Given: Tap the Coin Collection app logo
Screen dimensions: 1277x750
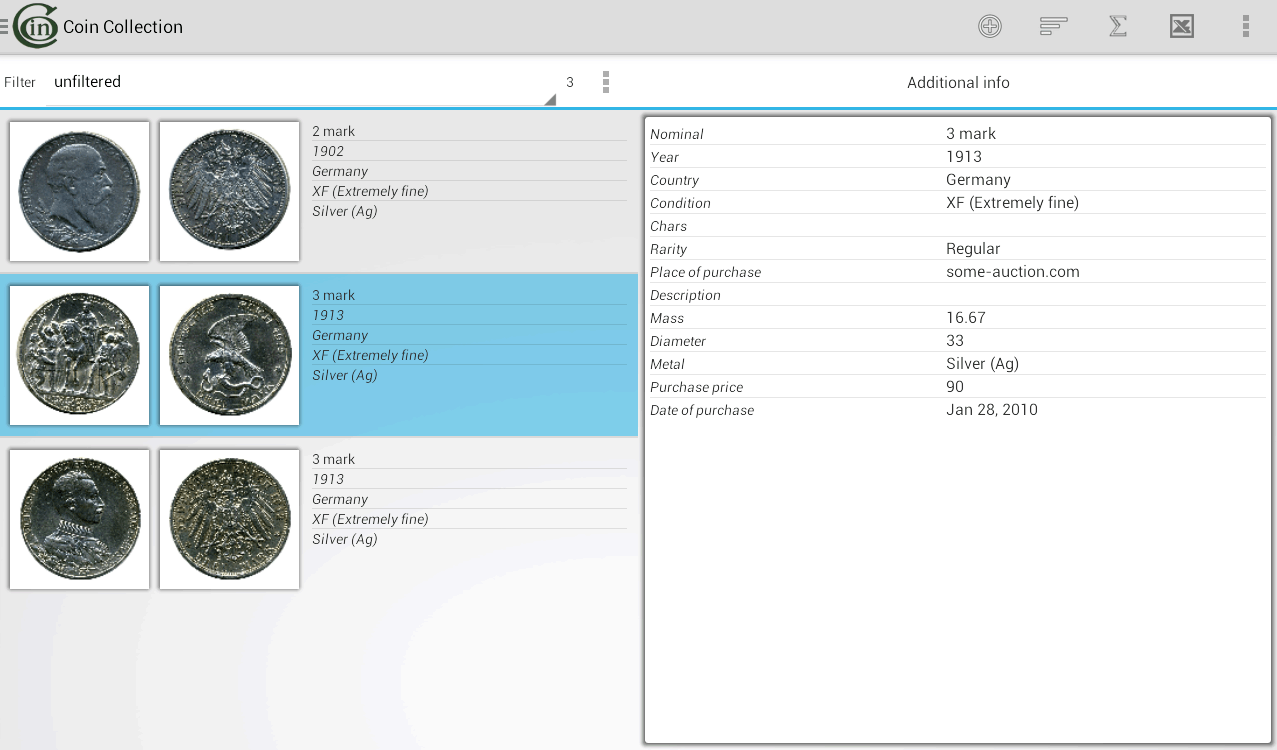Looking at the screenshot, I should 36,27.
